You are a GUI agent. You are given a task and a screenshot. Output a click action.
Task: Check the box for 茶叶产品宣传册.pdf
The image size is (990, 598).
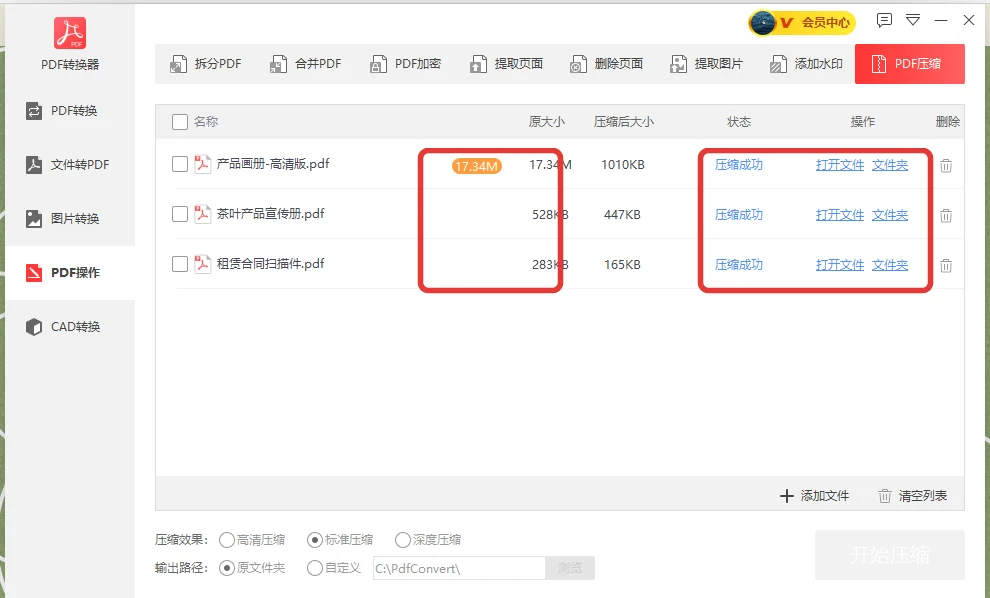pos(180,214)
